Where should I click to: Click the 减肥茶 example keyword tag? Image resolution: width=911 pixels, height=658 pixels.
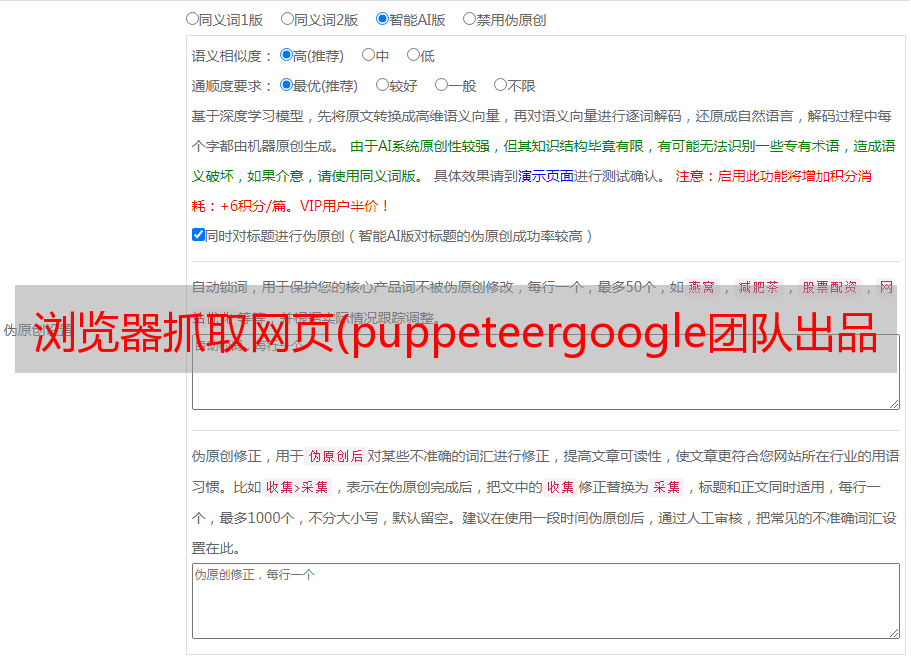click(x=758, y=287)
